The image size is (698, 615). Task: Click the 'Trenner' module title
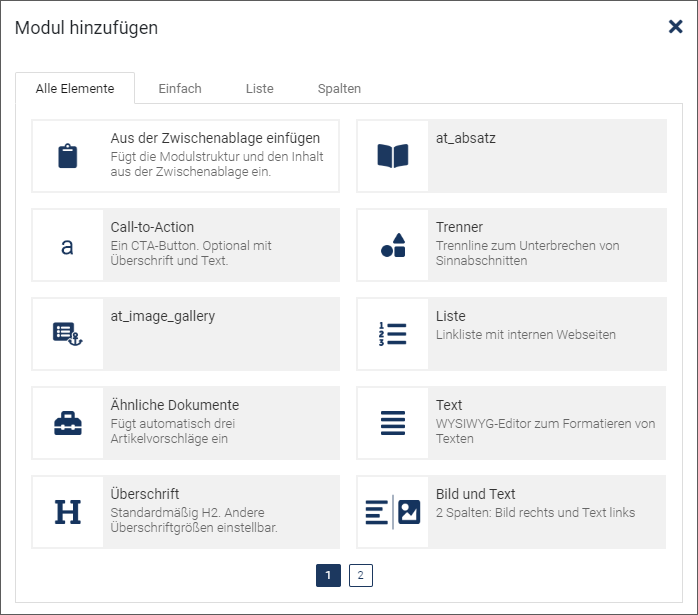click(x=459, y=227)
